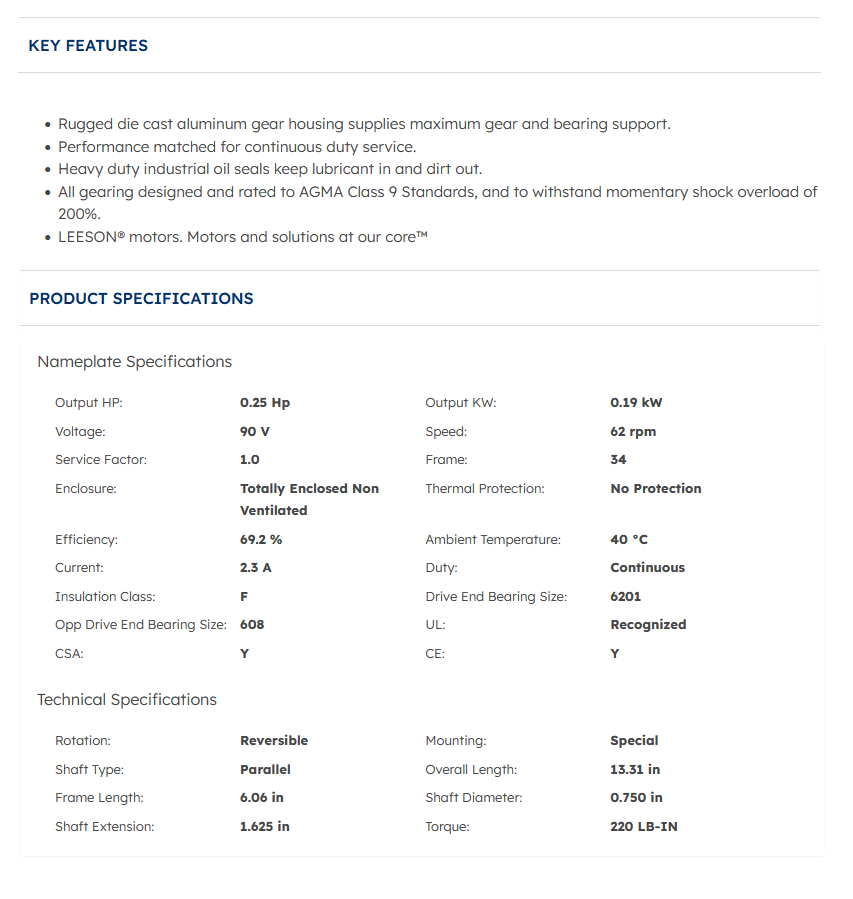Collapse the PRODUCT SPECIFICATIONS section header
Screen dimensions: 853x899
point(141,299)
